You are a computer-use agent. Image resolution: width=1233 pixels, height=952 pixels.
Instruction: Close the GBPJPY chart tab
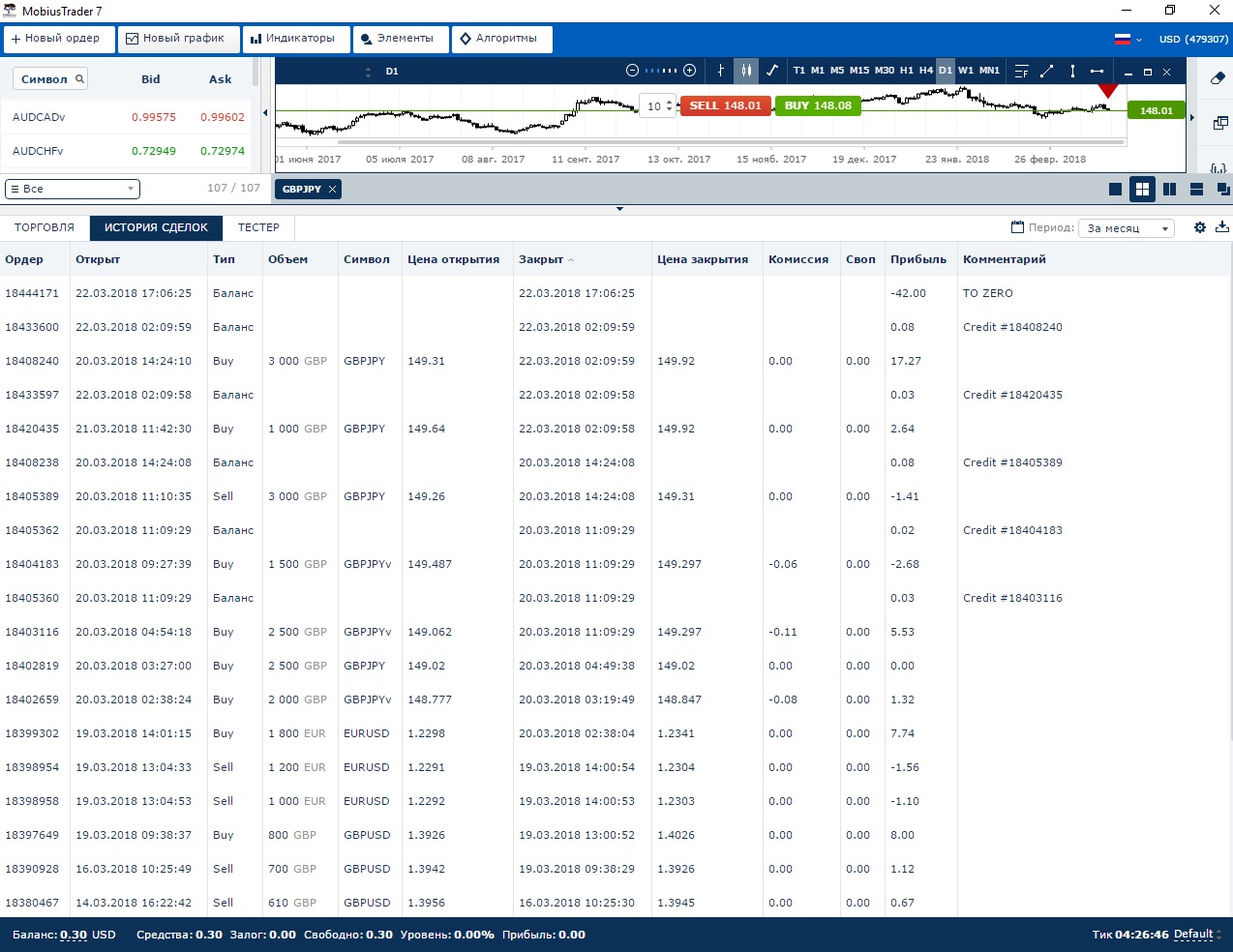(333, 190)
